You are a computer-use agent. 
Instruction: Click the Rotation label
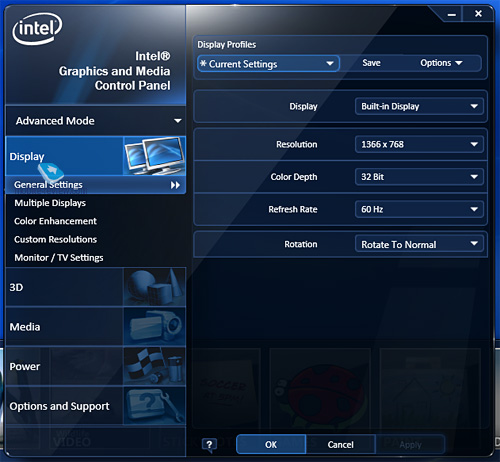point(301,244)
